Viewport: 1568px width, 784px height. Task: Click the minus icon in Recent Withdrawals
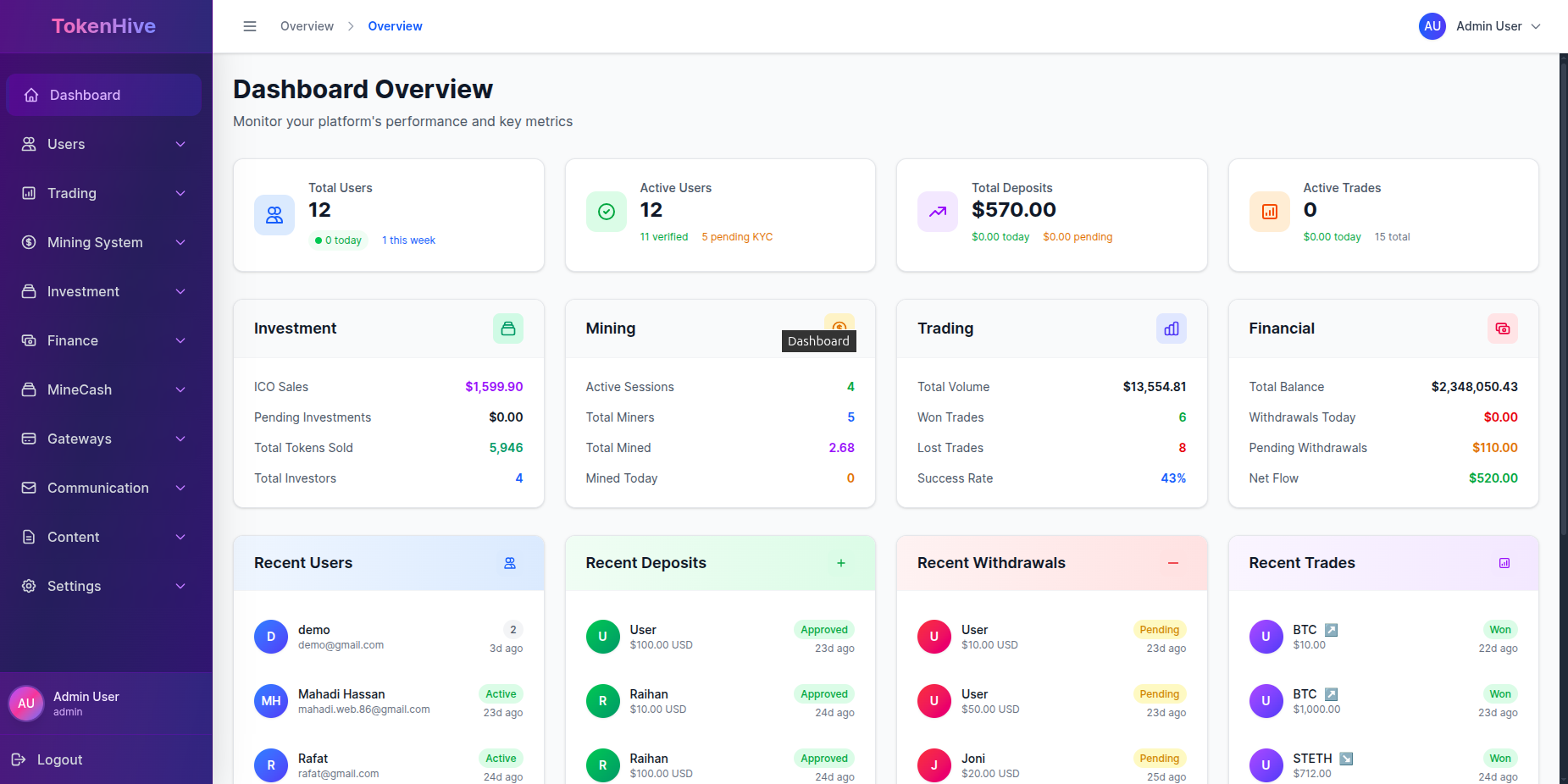[x=1173, y=563]
